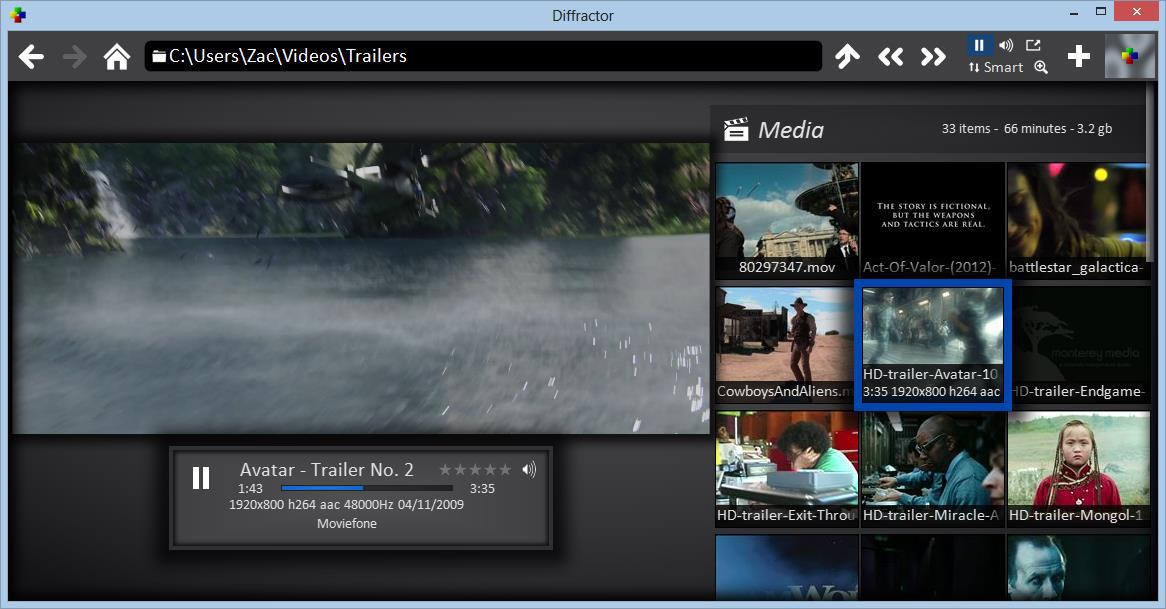Open the Home view
The image size is (1166, 609).
117,56
